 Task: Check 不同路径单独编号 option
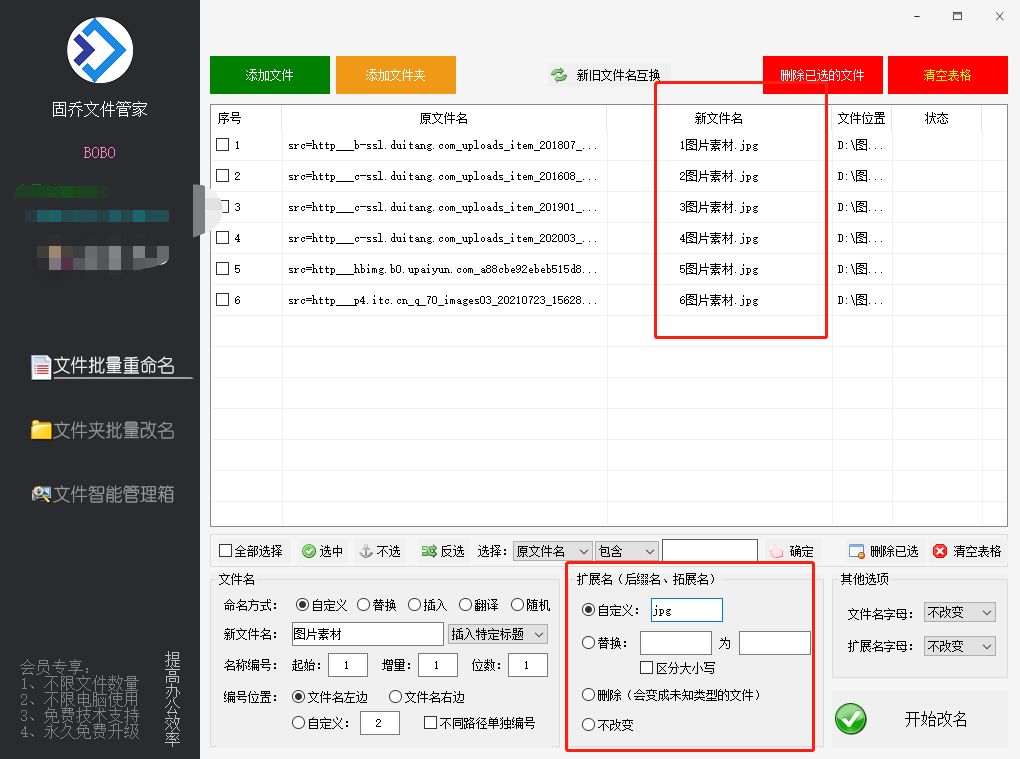coord(430,723)
